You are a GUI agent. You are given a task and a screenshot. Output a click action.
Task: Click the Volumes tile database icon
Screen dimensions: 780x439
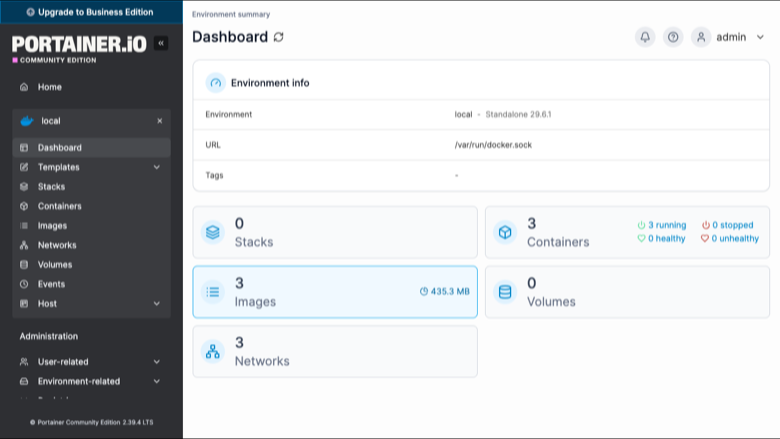[x=505, y=292]
